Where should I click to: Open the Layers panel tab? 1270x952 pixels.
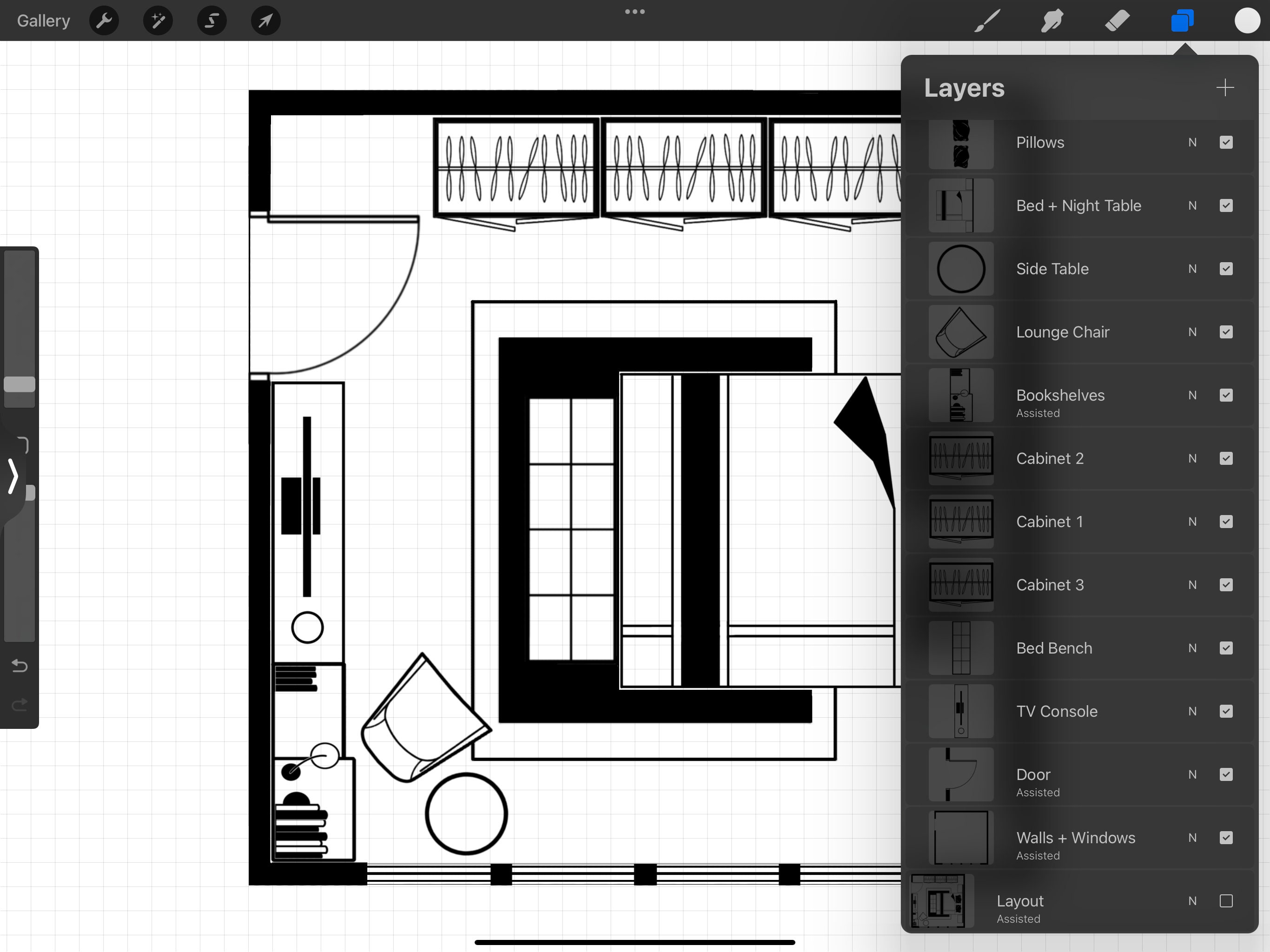click(1182, 20)
